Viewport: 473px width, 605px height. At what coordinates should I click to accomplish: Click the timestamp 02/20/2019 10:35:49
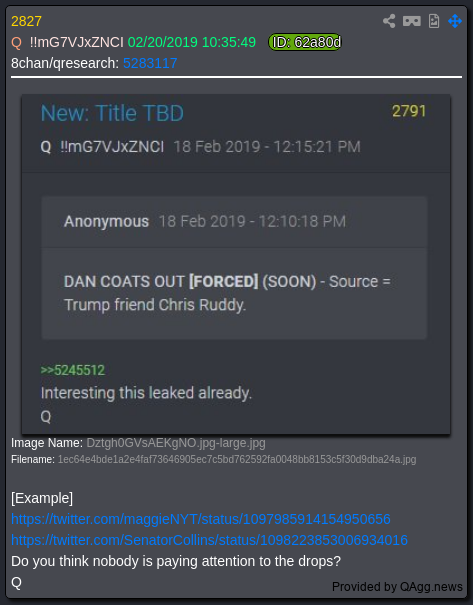pos(192,42)
